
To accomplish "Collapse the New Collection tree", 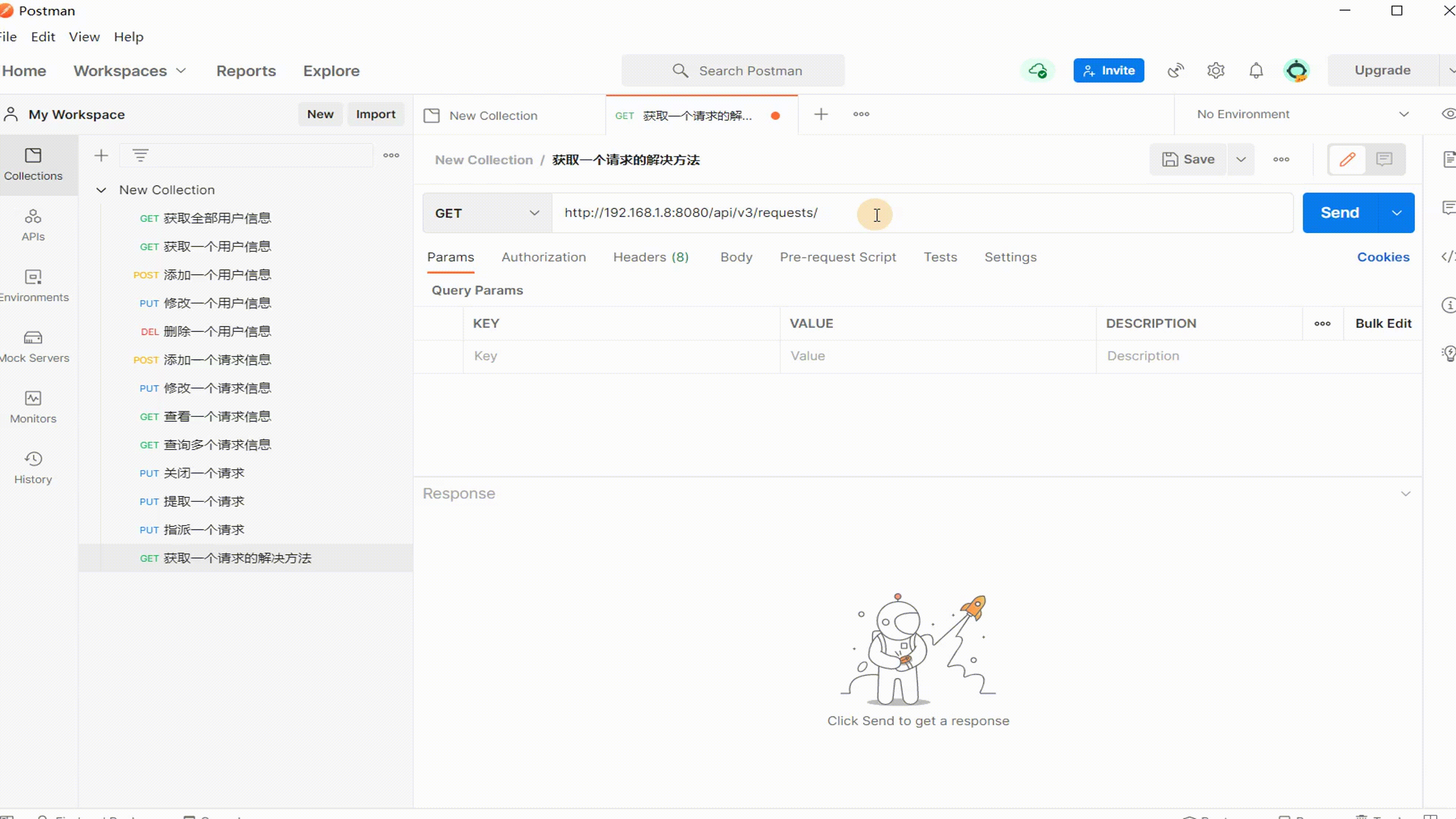I will click(101, 190).
